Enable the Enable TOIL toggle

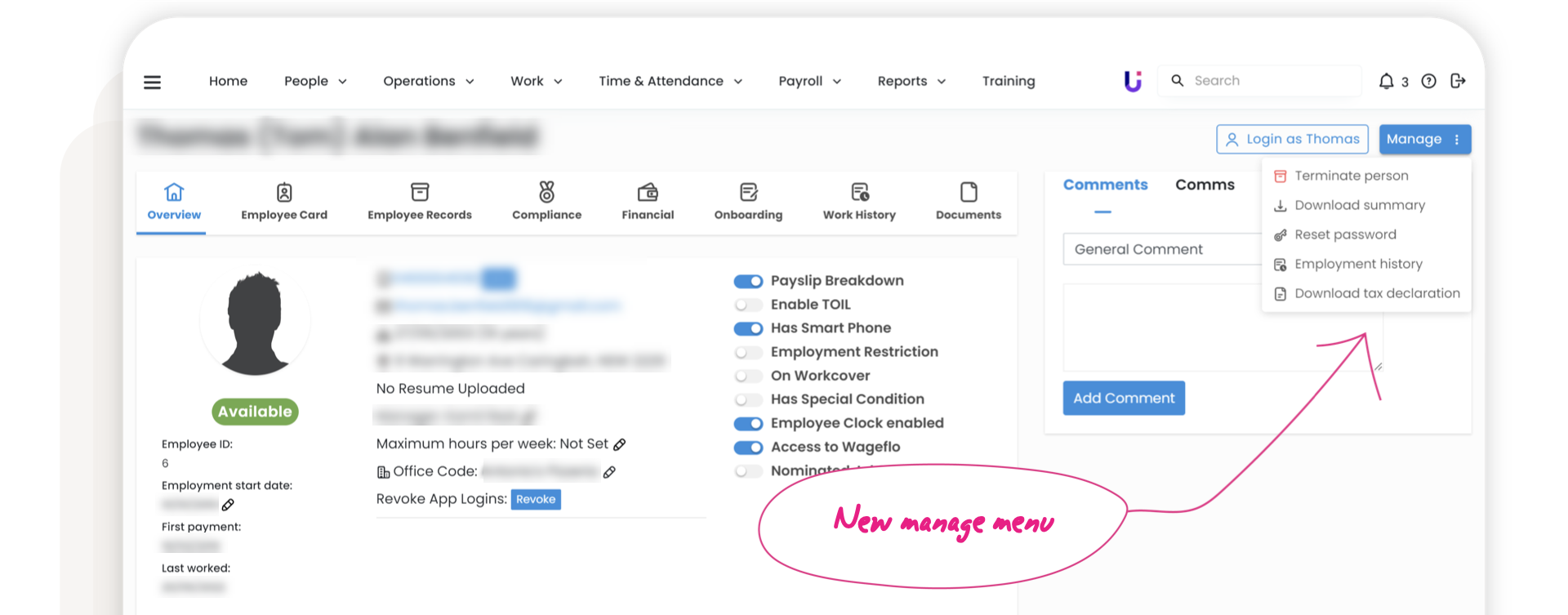coord(748,305)
